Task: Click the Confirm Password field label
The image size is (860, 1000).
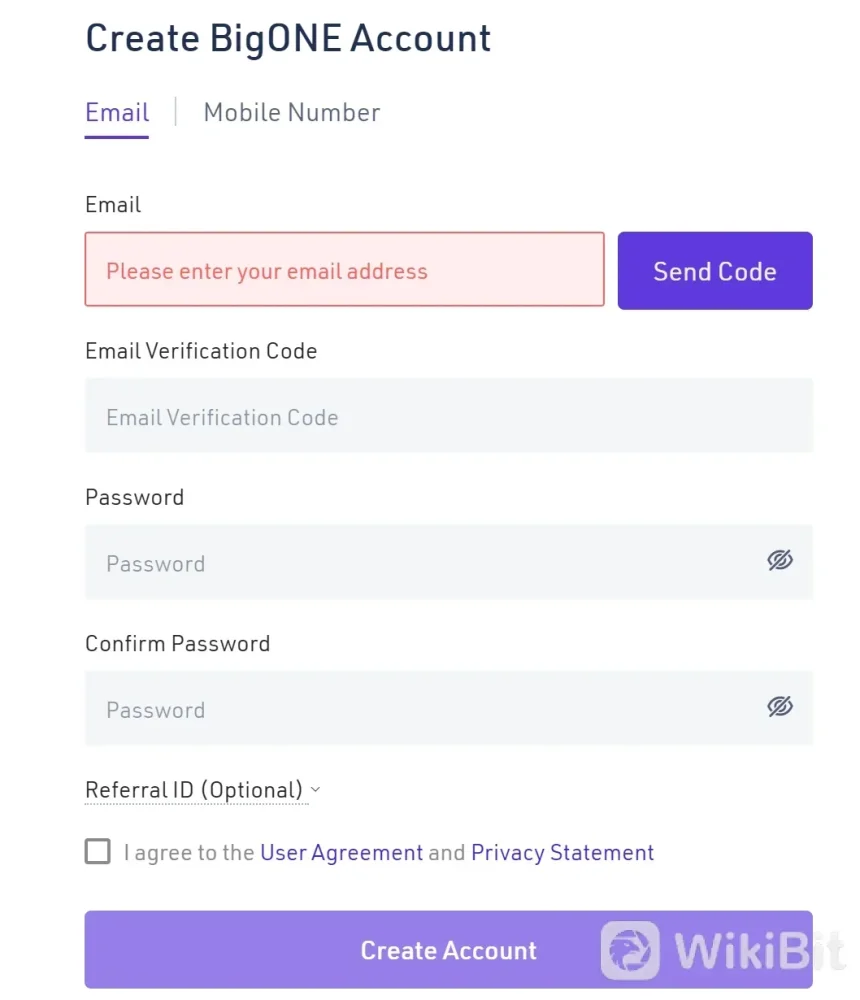Action: [x=178, y=643]
